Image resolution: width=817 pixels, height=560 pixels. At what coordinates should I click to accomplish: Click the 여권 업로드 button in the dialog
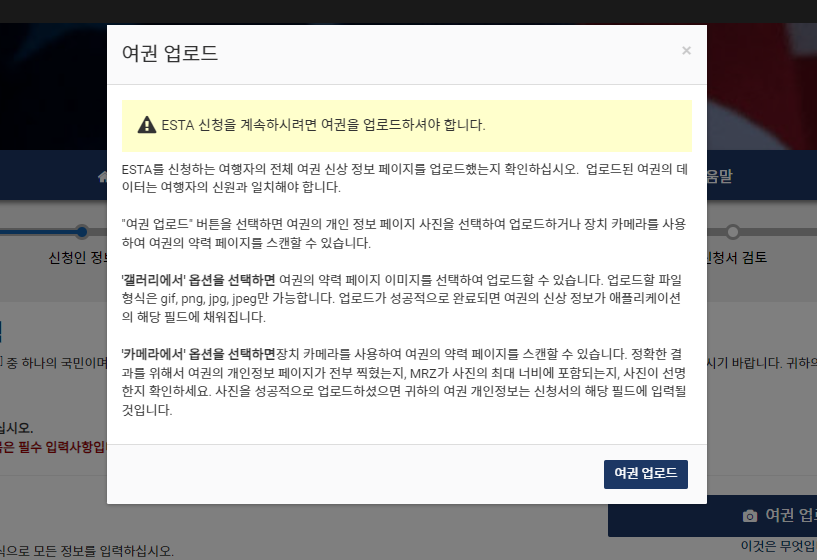(646, 474)
